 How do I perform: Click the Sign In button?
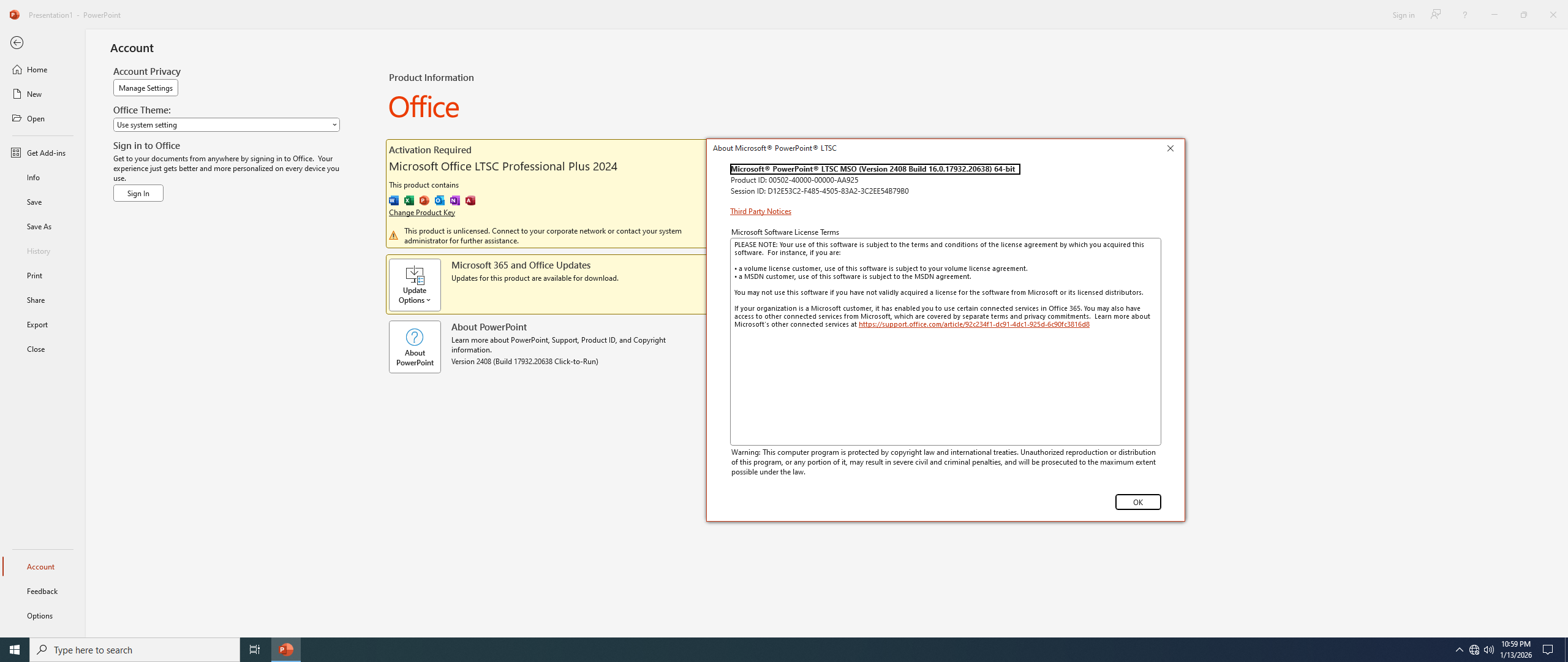tap(138, 193)
